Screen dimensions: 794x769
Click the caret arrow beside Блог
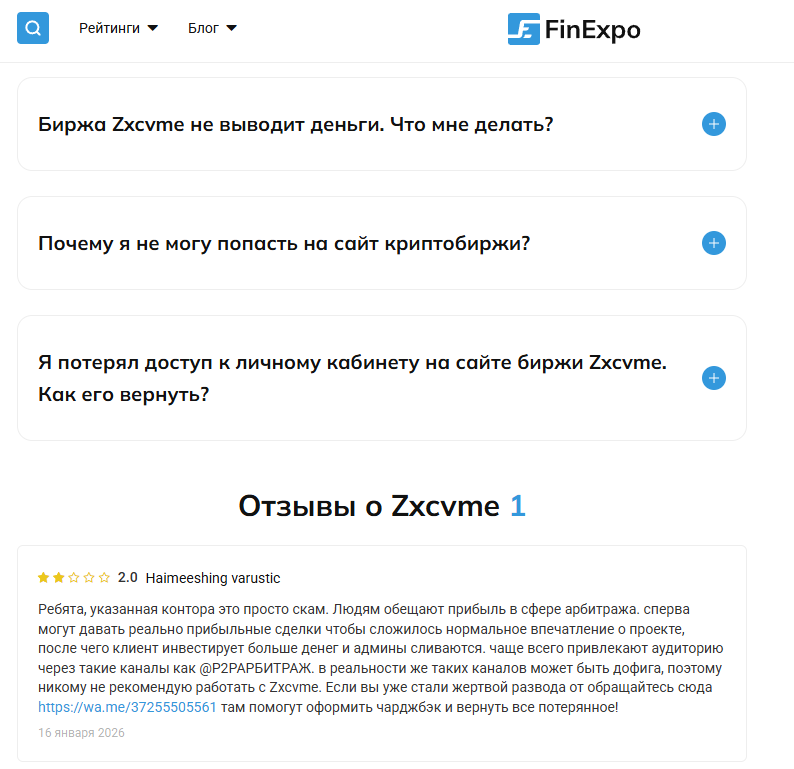coord(231,28)
